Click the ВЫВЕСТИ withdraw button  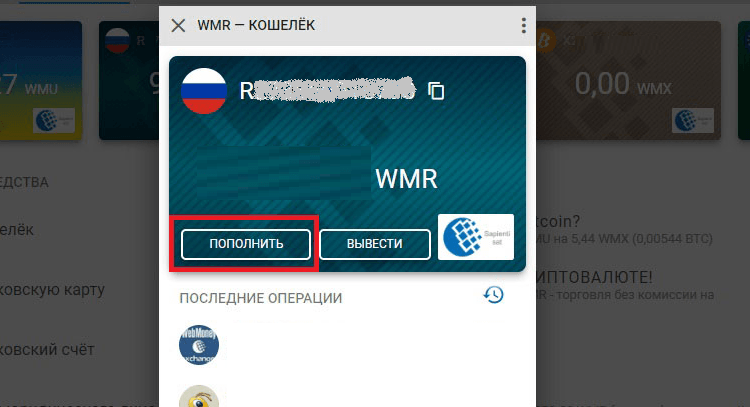[x=375, y=244]
